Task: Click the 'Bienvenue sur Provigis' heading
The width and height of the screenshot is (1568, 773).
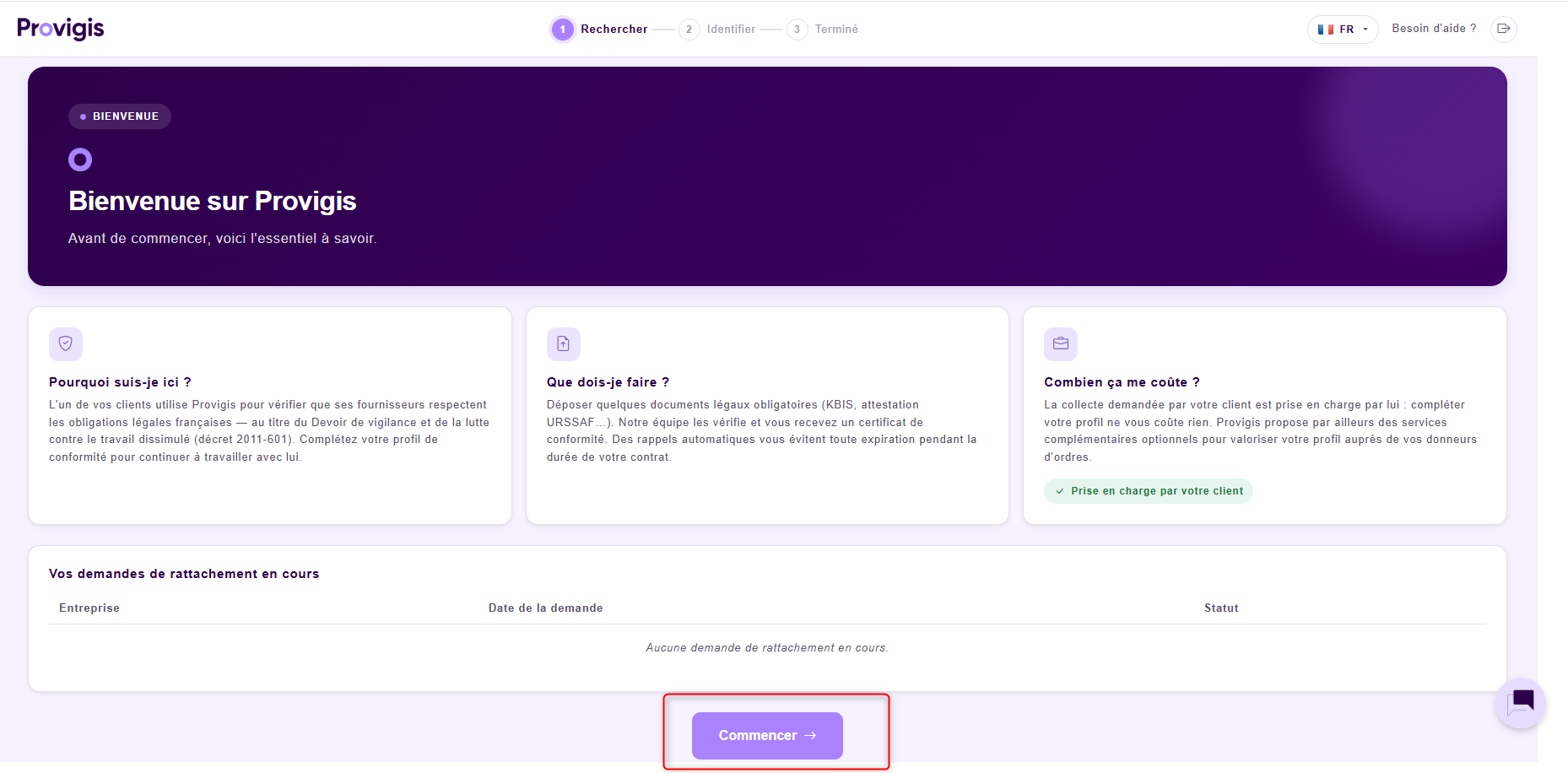Action: pyautogui.click(x=213, y=201)
